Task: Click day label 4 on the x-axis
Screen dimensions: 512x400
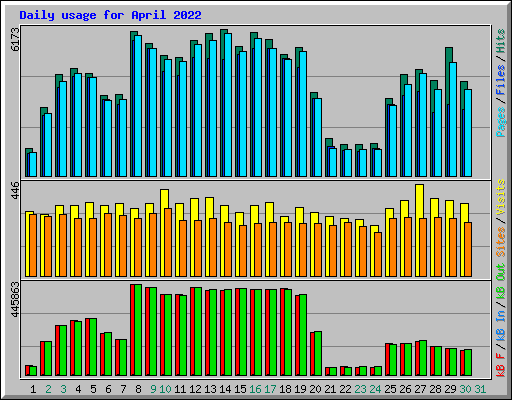Action: point(78,389)
